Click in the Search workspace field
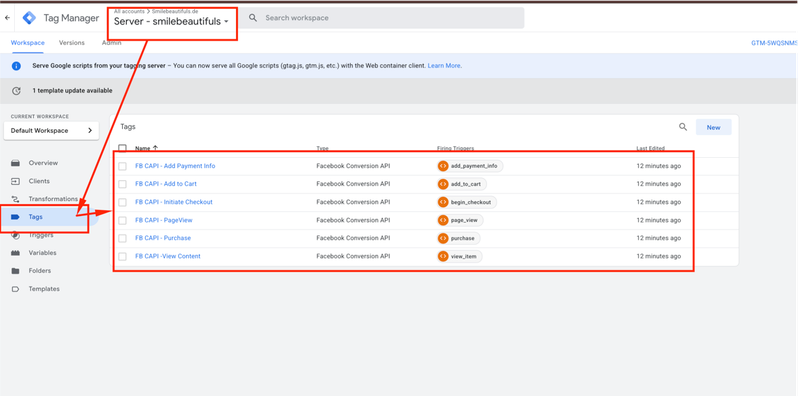 coord(382,18)
